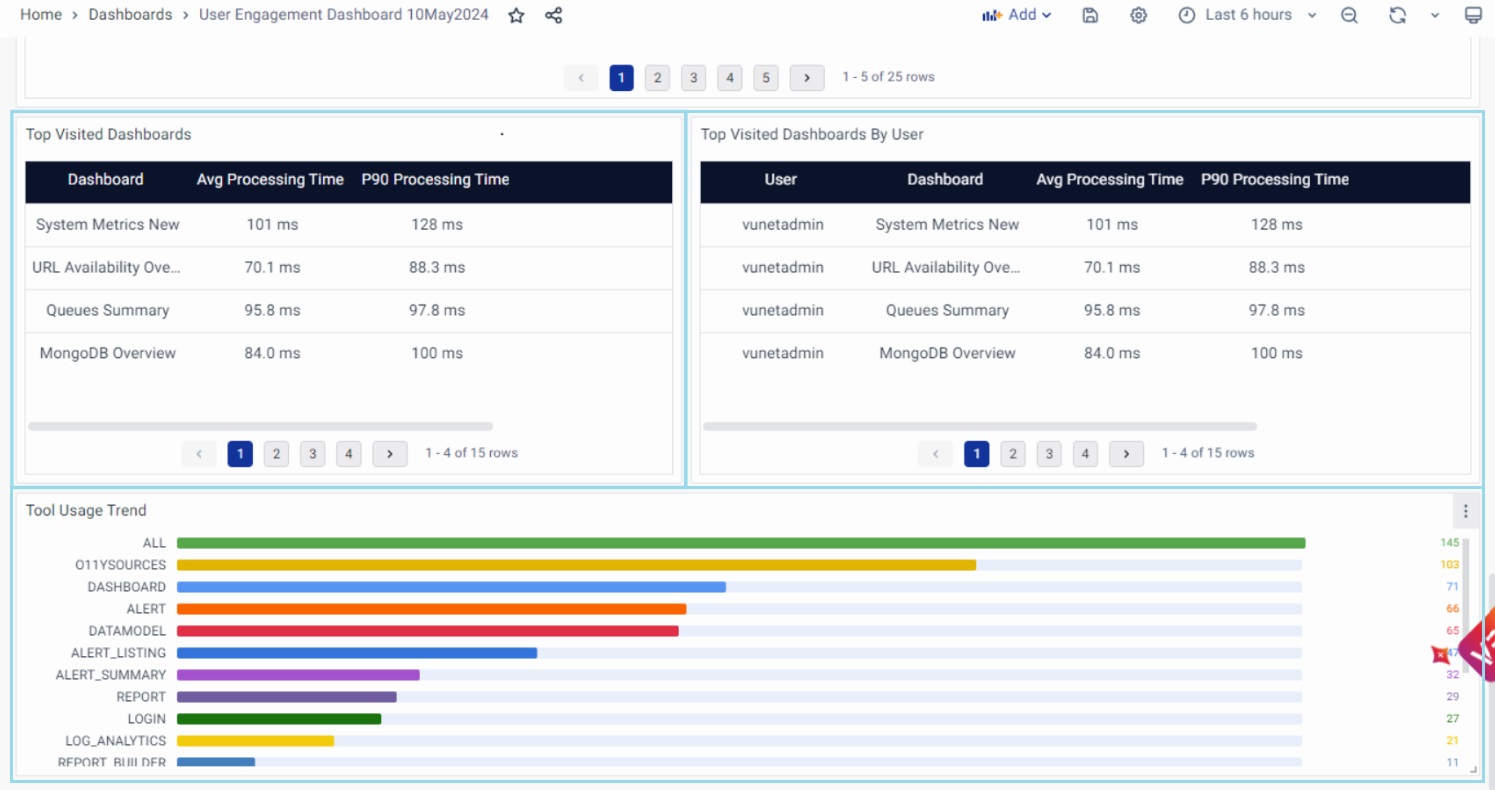Click the zoom out time range icon
Screen dimensions: 1495x790
1349,16
